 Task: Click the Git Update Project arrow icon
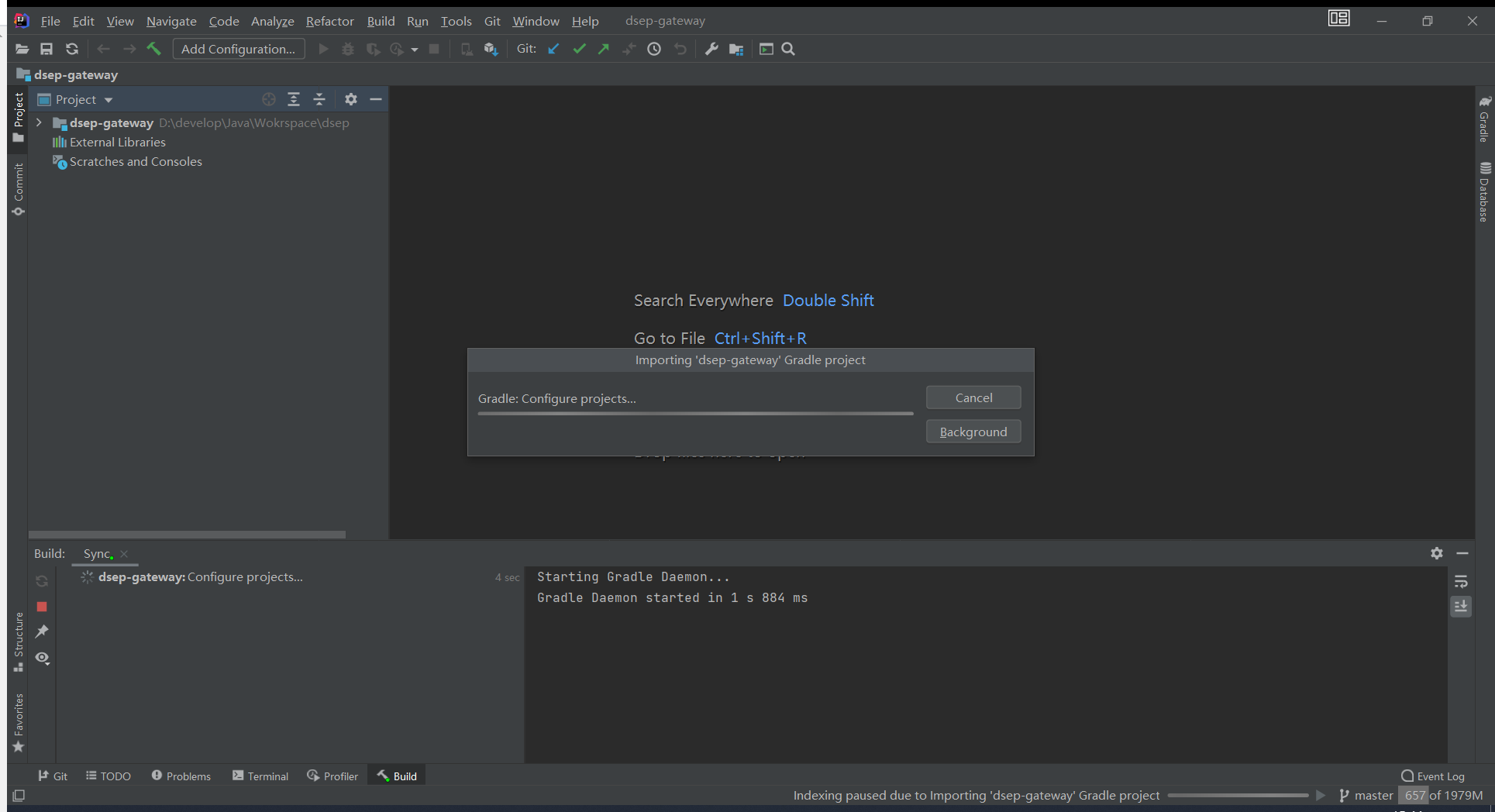(x=553, y=49)
